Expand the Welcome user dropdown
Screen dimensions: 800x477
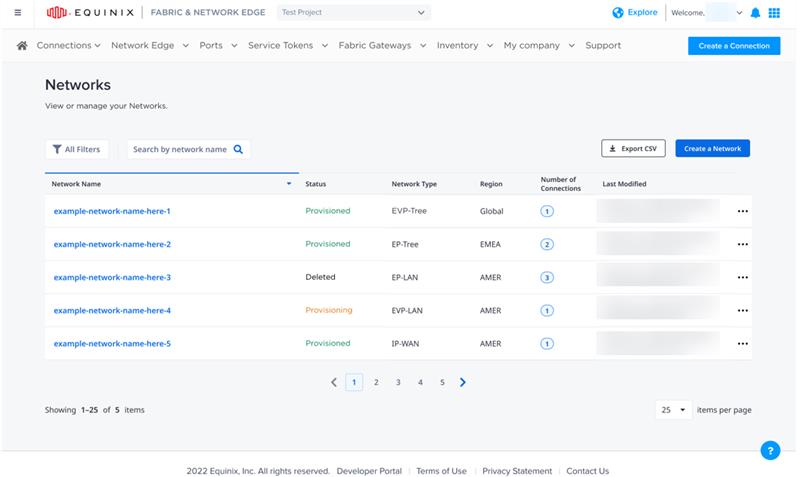tap(739, 13)
